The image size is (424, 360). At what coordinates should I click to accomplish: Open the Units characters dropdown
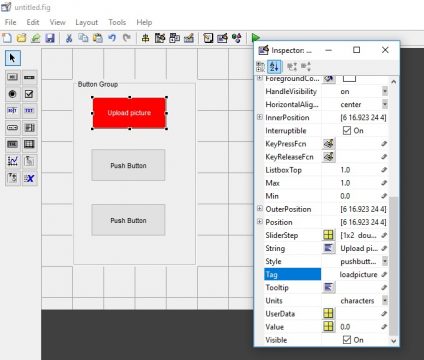pyautogui.click(x=385, y=300)
